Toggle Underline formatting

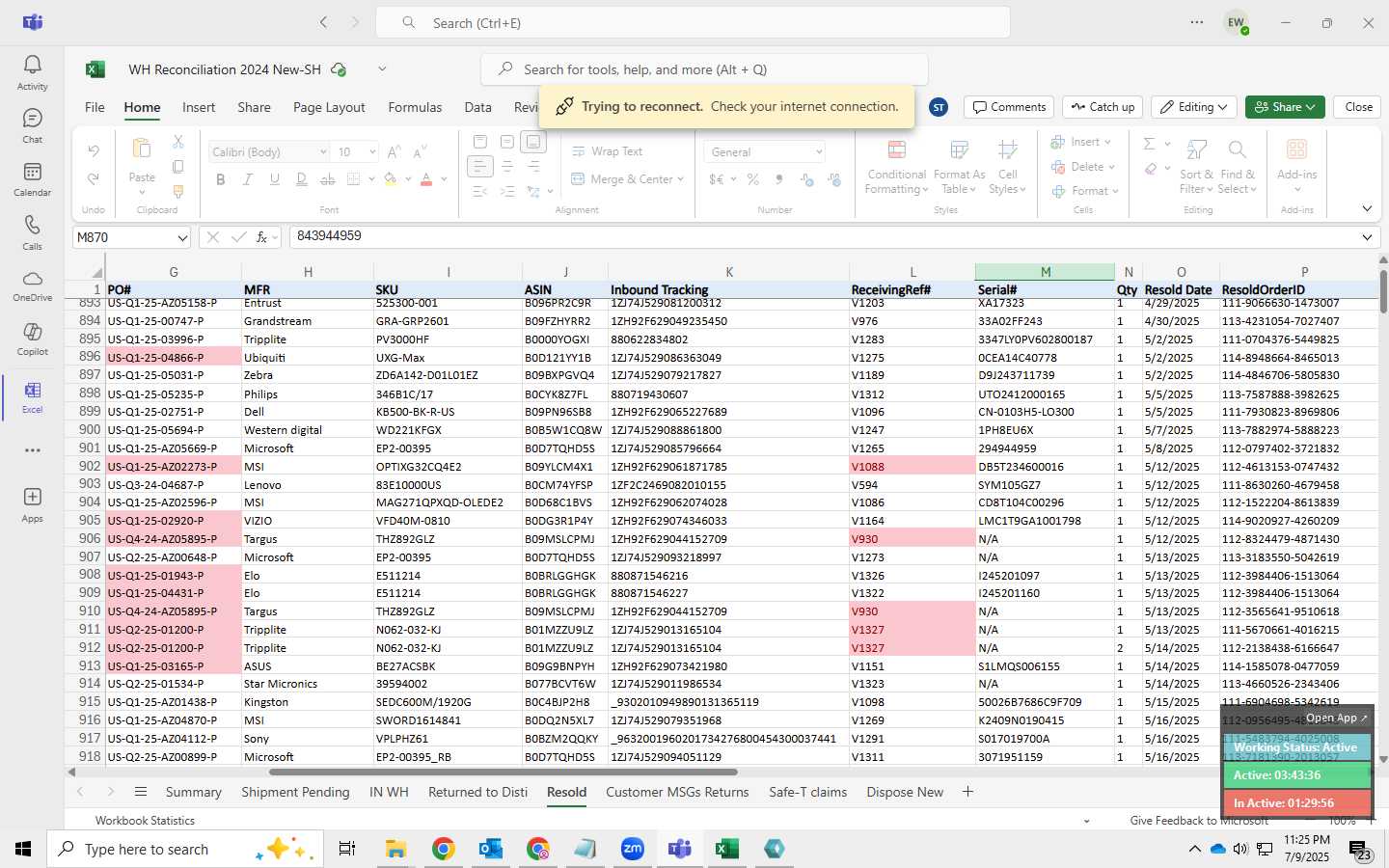[x=275, y=179]
